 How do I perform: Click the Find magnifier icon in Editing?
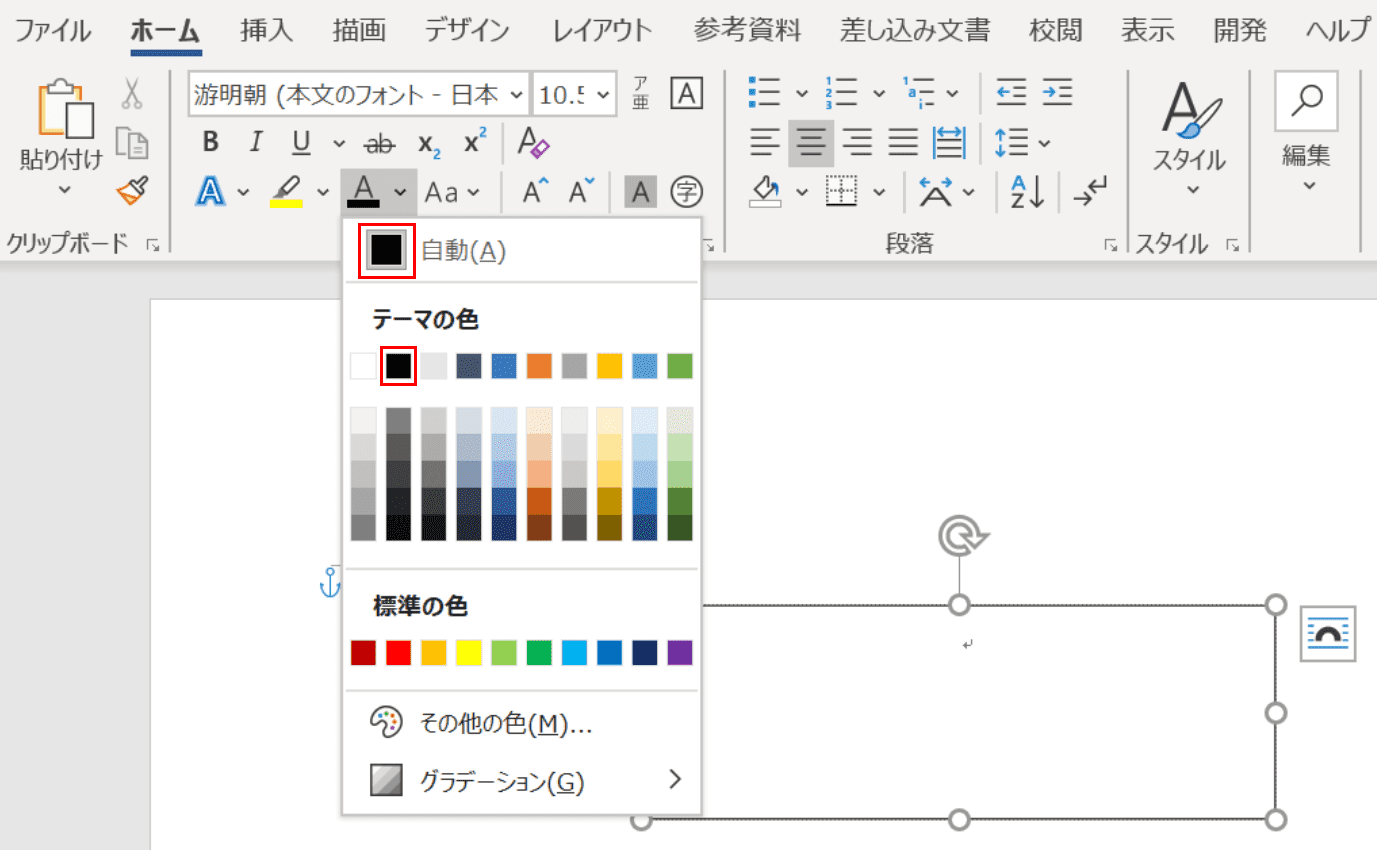(1306, 100)
